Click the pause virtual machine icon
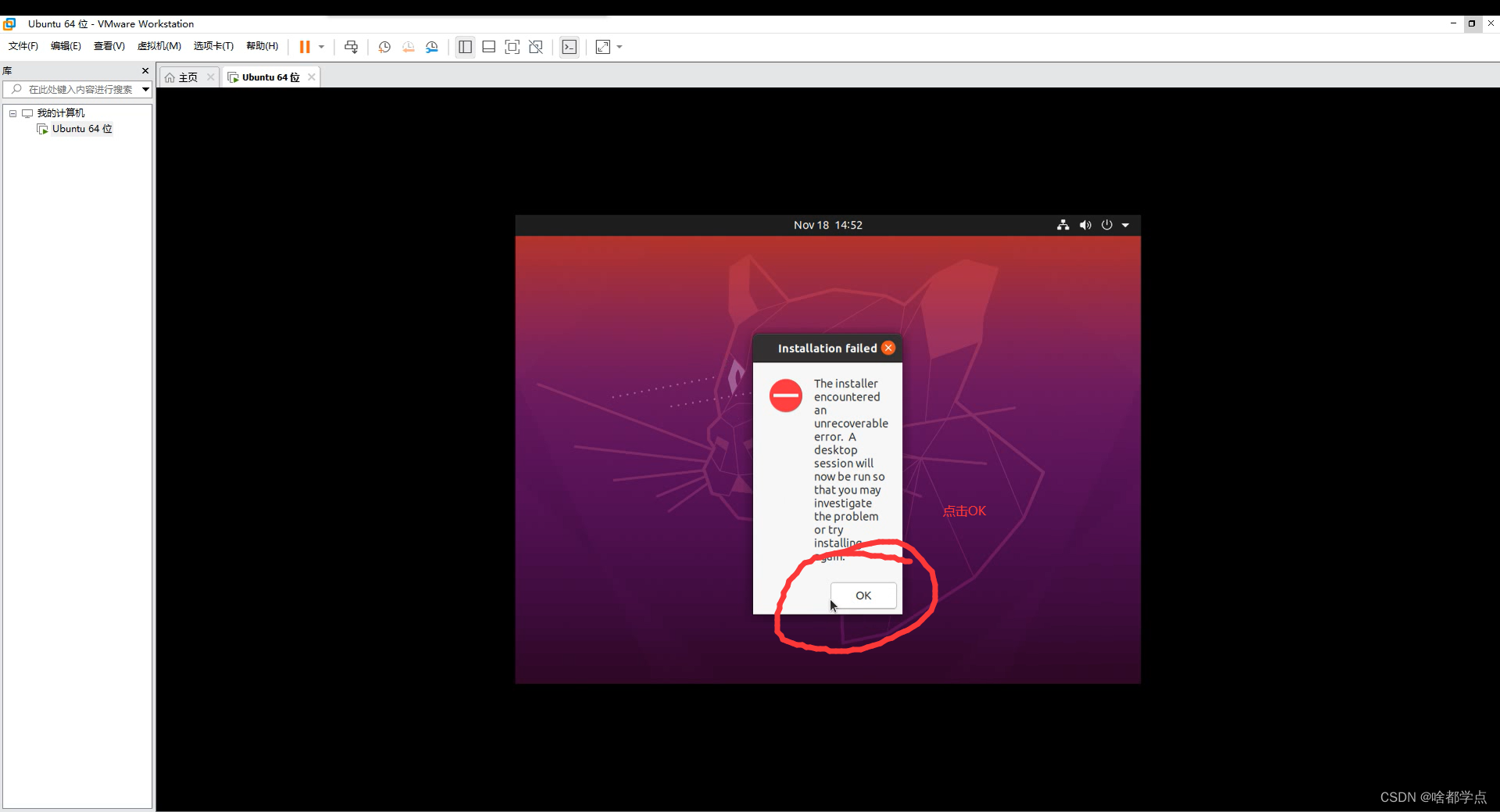This screenshot has width=1500, height=812. 305,47
